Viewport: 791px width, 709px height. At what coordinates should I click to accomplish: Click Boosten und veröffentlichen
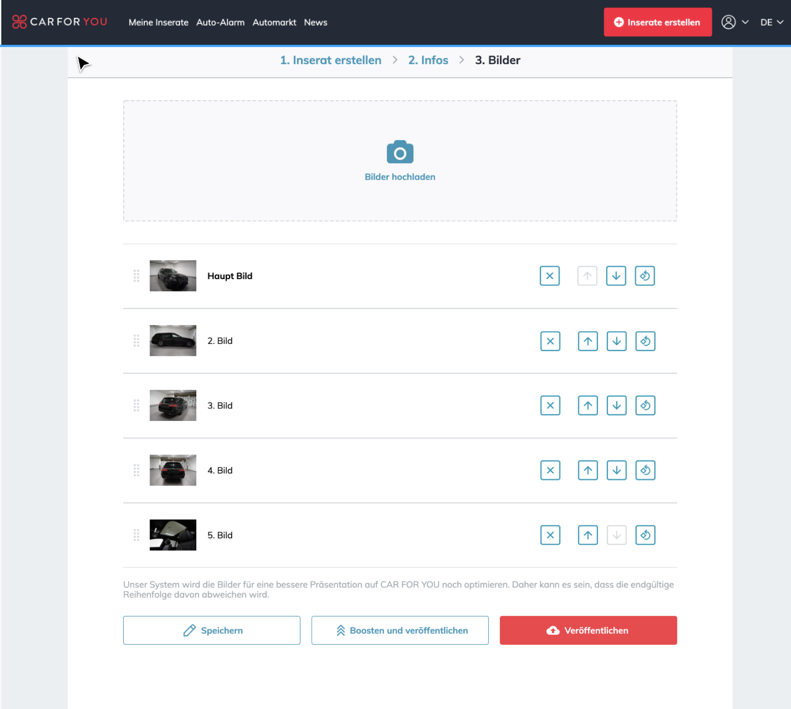click(400, 630)
